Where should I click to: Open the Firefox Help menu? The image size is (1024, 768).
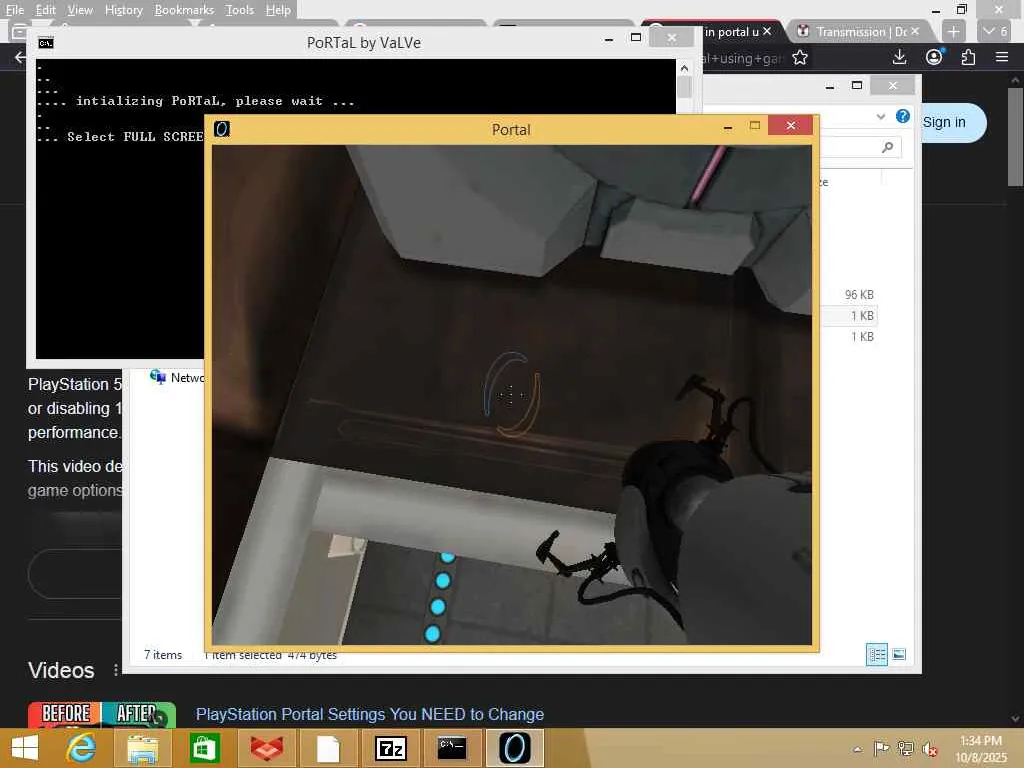coord(278,10)
